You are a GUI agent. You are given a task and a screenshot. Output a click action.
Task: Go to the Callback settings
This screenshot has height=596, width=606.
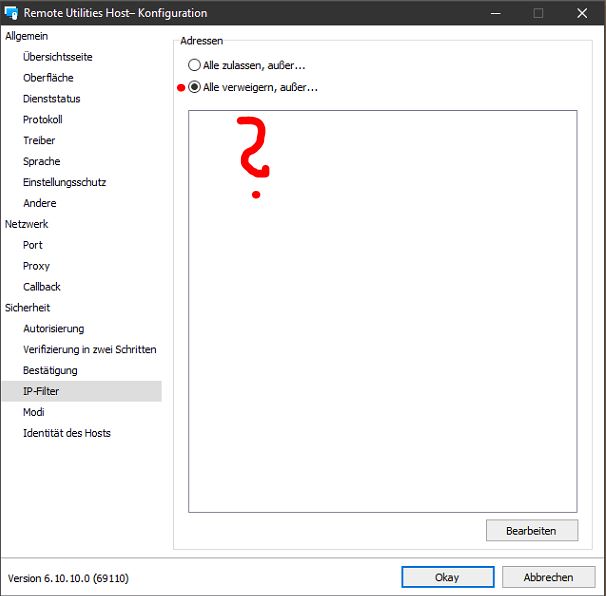42,287
